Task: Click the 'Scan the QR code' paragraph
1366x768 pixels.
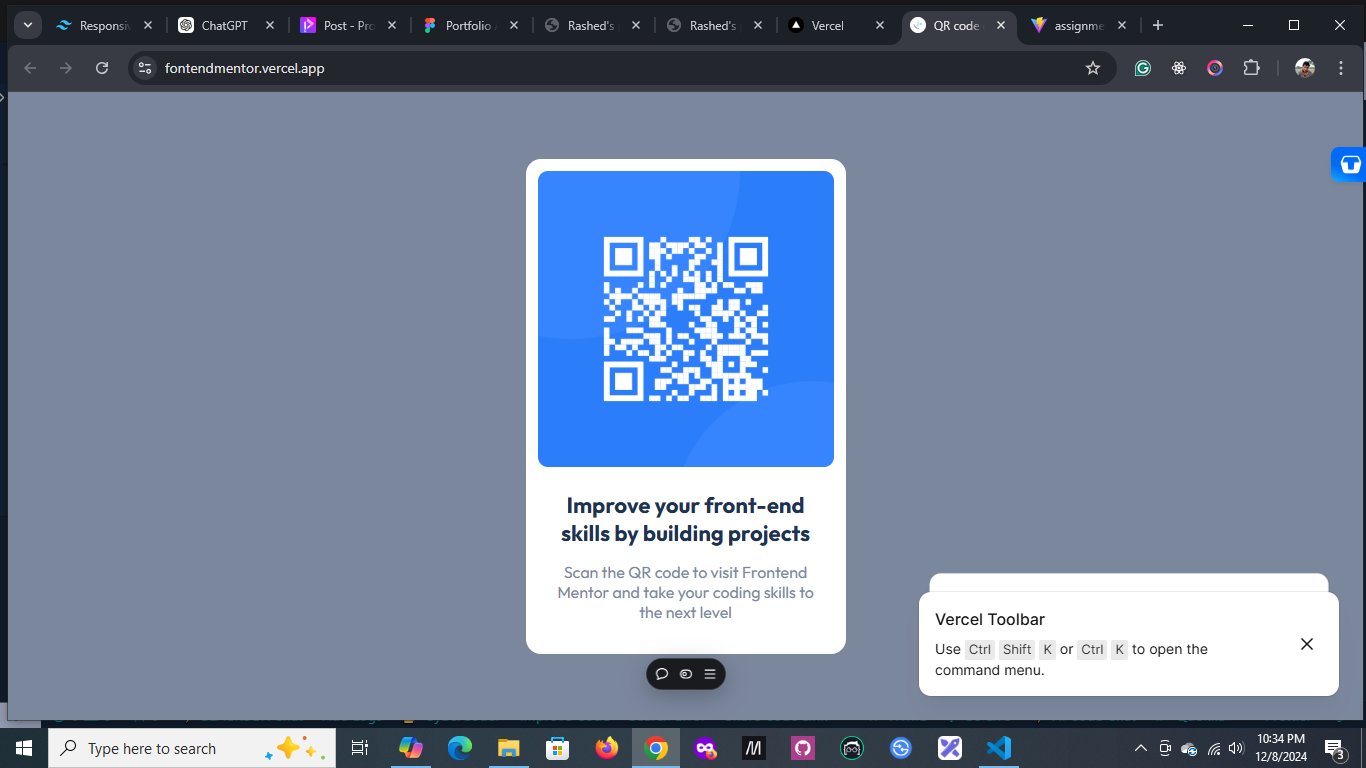Action: tap(686, 592)
